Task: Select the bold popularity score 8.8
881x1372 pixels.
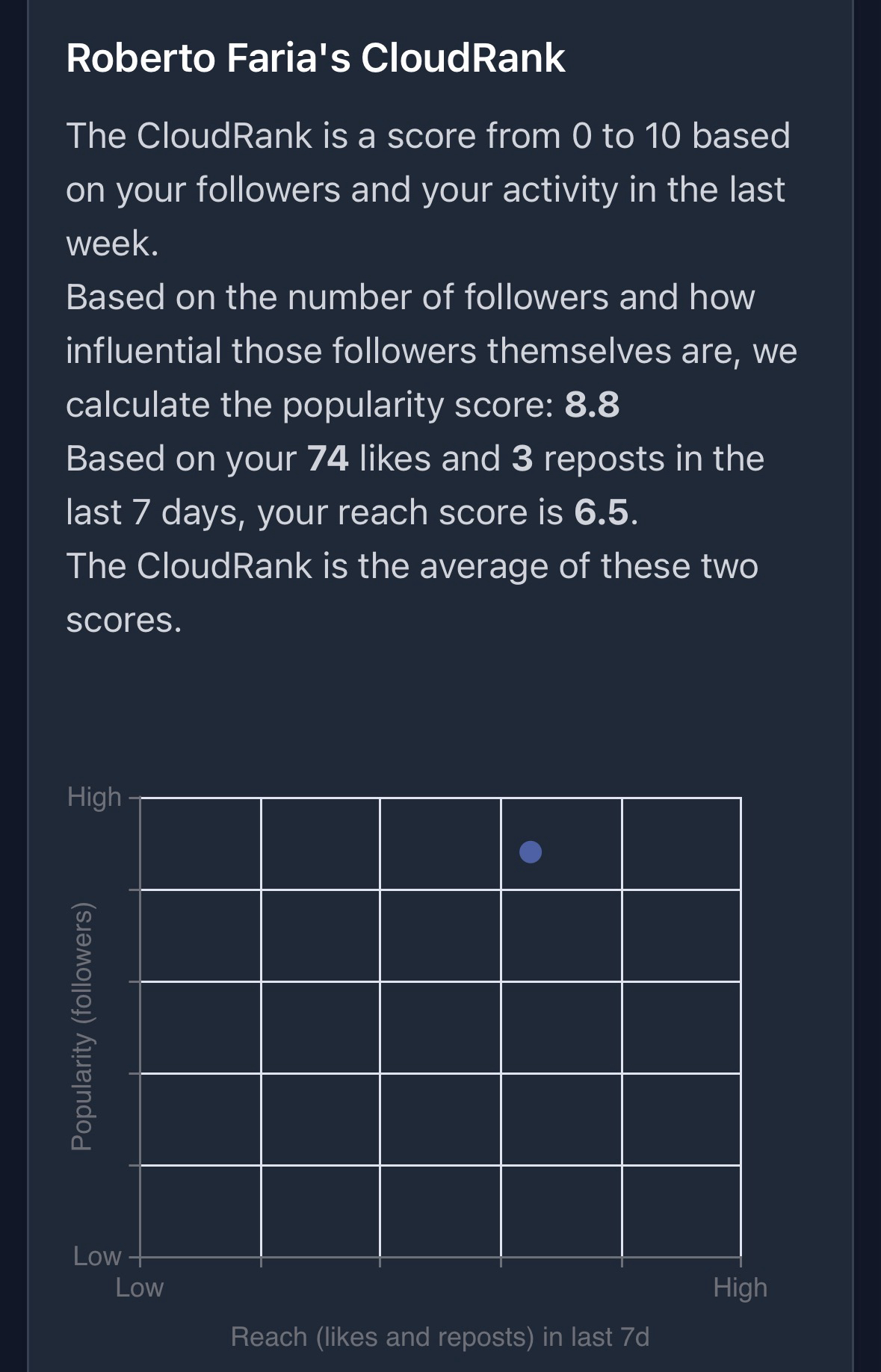Action: pyautogui.click(x=592, y=405)
